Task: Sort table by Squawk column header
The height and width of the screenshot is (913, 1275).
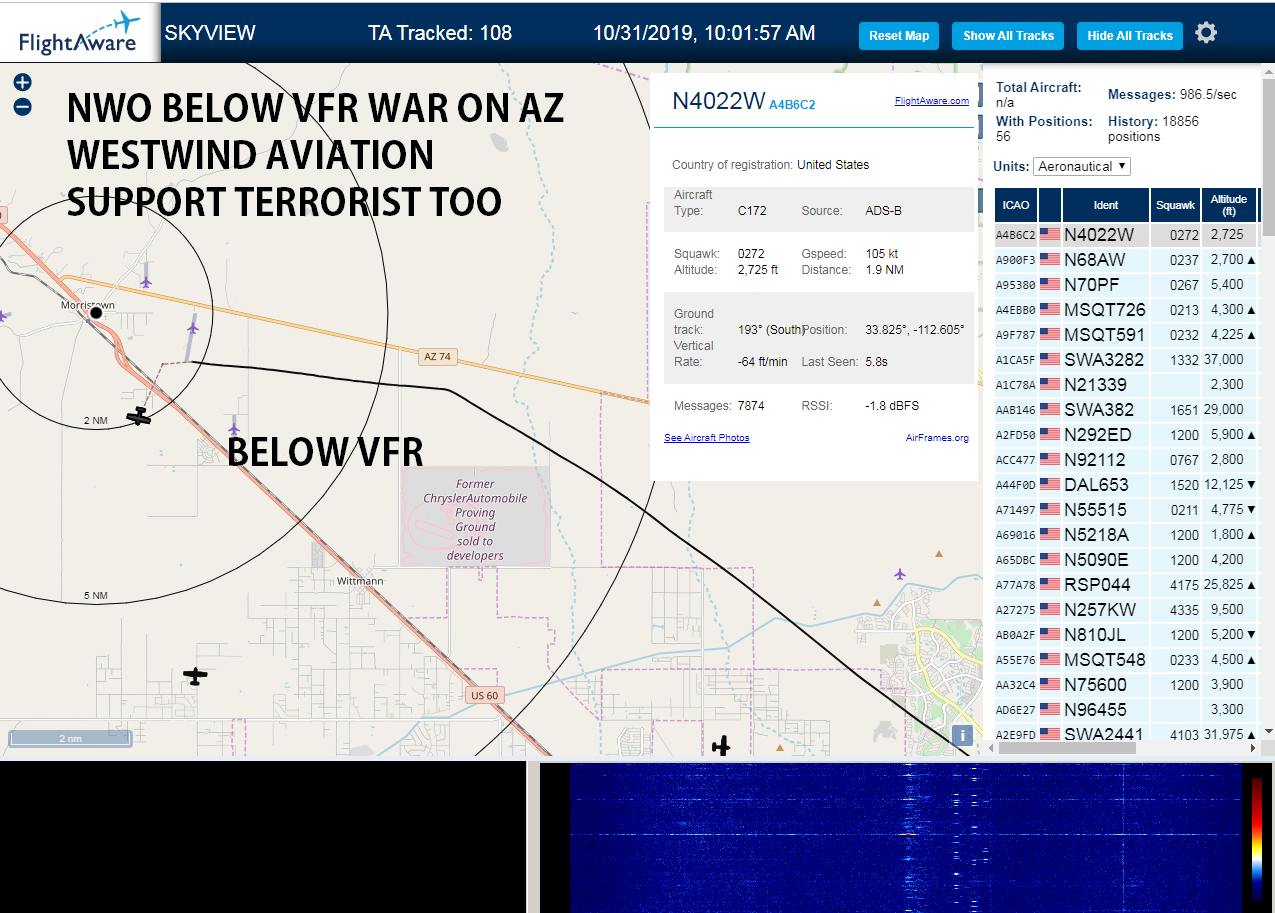Action: click(x=1175, y=205)
